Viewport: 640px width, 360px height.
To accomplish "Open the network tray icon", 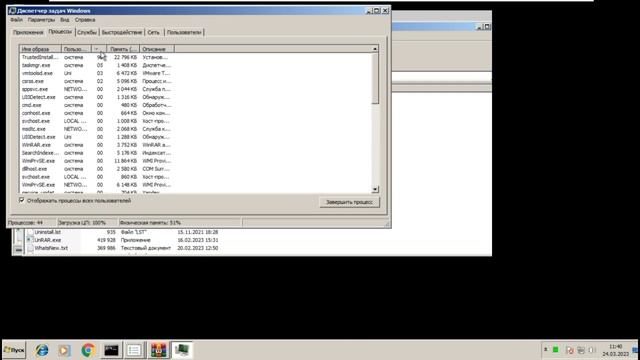I will click(x=581, y=350).
